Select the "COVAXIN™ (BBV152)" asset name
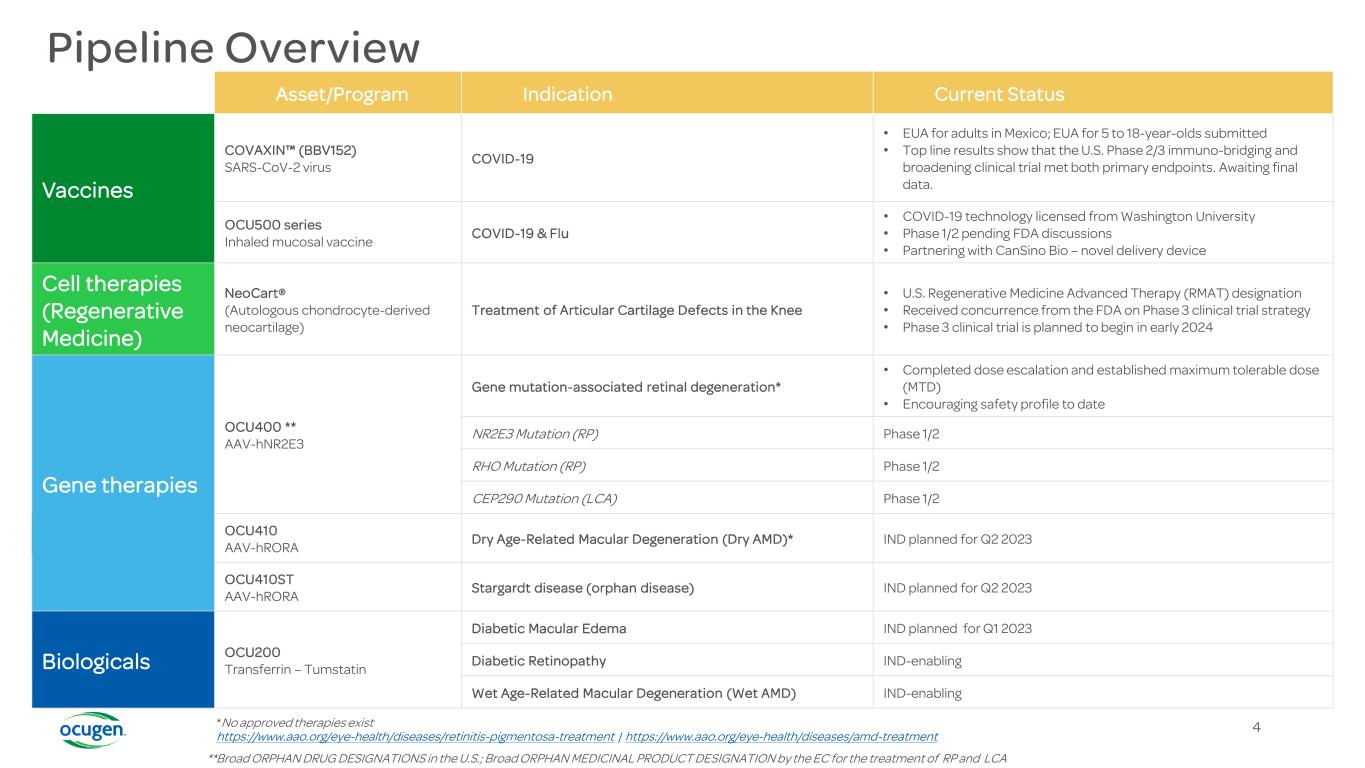Viewport: 1365px width, 768px height. pyautogui.click(x=290, y=150)
